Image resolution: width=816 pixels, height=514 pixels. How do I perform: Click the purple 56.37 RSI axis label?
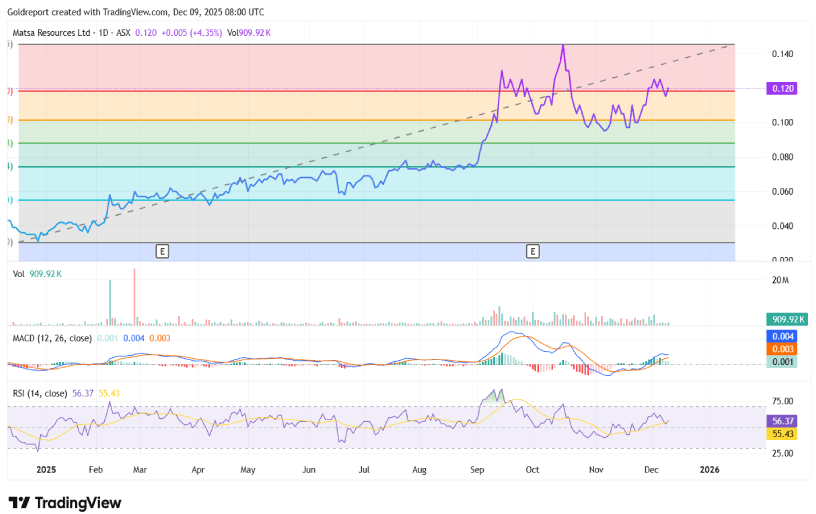coord(781,422)
